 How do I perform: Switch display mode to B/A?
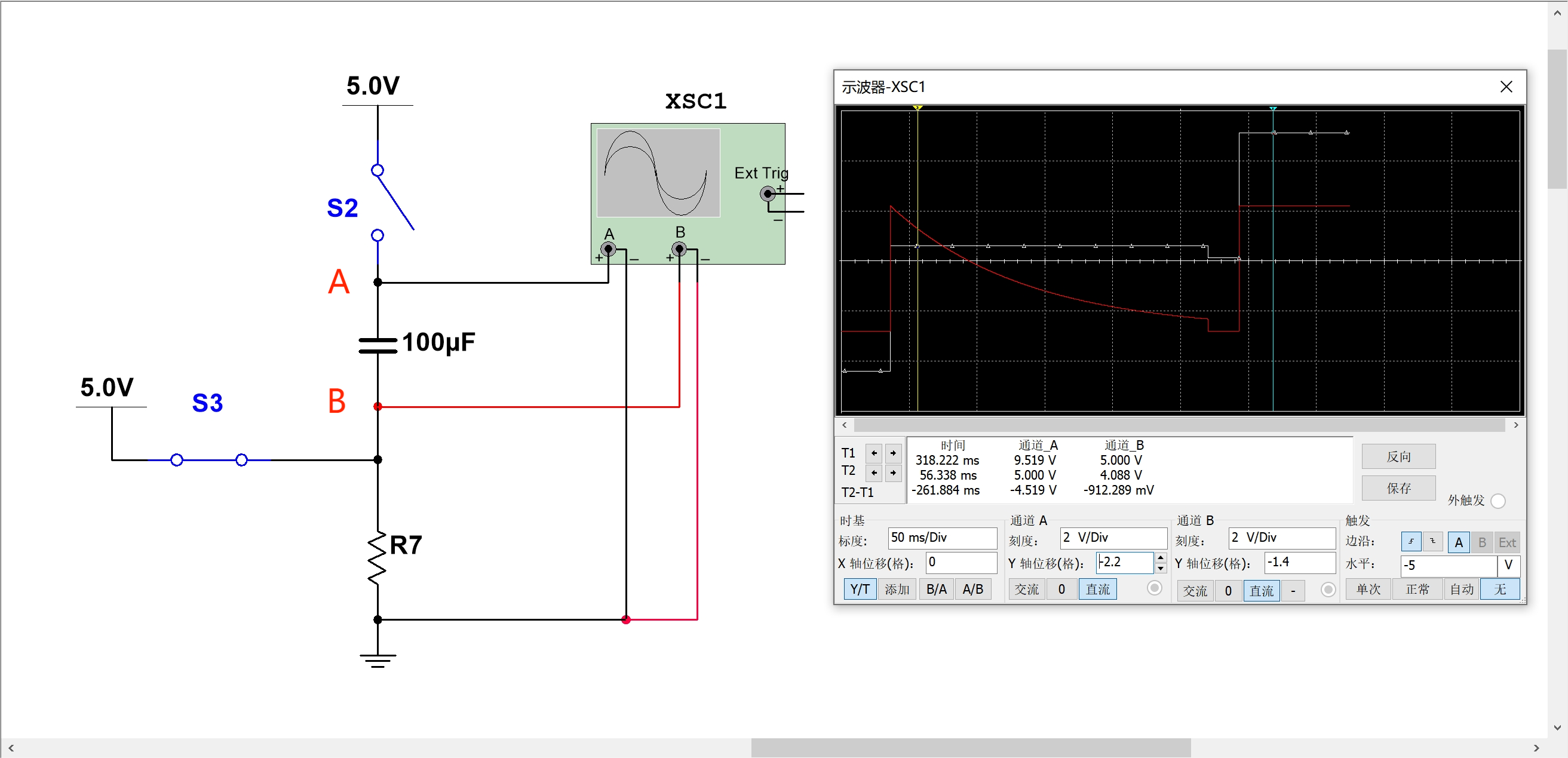pyautogui.click(x=936, y=590)
